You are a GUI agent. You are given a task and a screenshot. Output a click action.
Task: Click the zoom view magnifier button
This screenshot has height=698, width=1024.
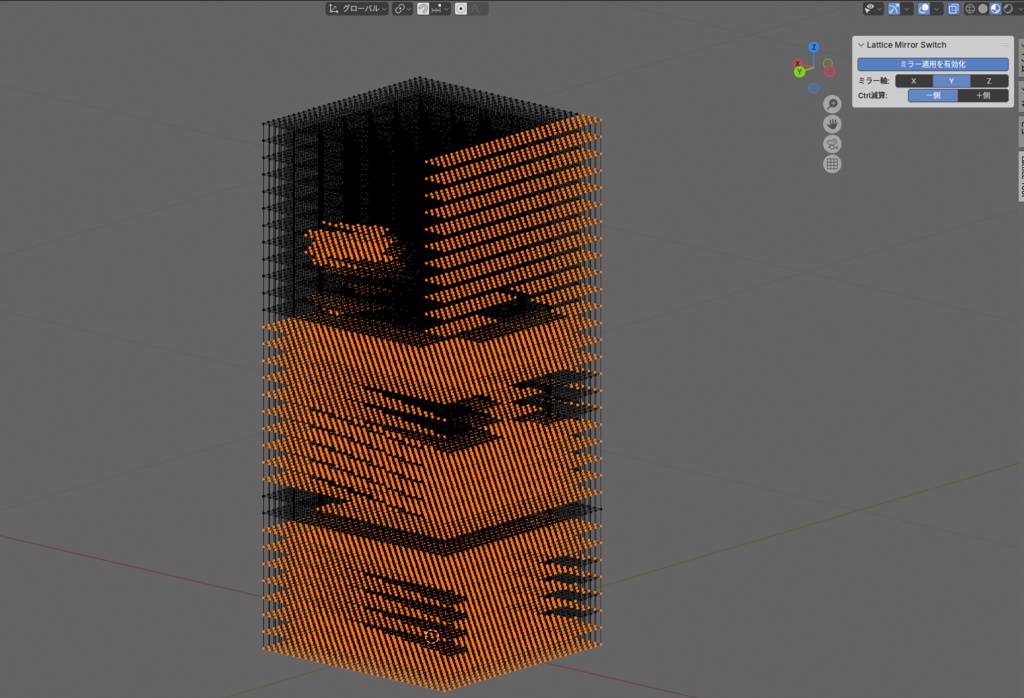point(832,104)
